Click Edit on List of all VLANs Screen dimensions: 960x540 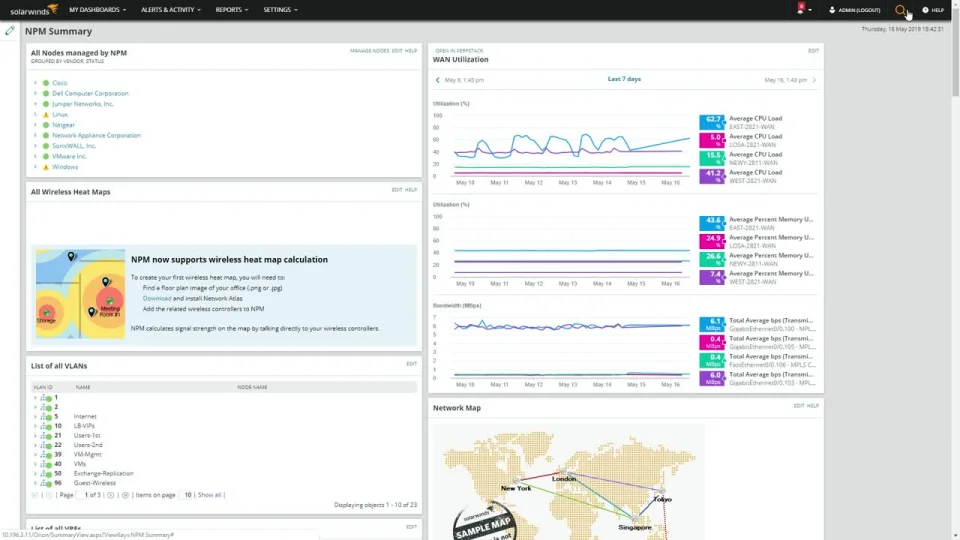click(x=411, y=364)
